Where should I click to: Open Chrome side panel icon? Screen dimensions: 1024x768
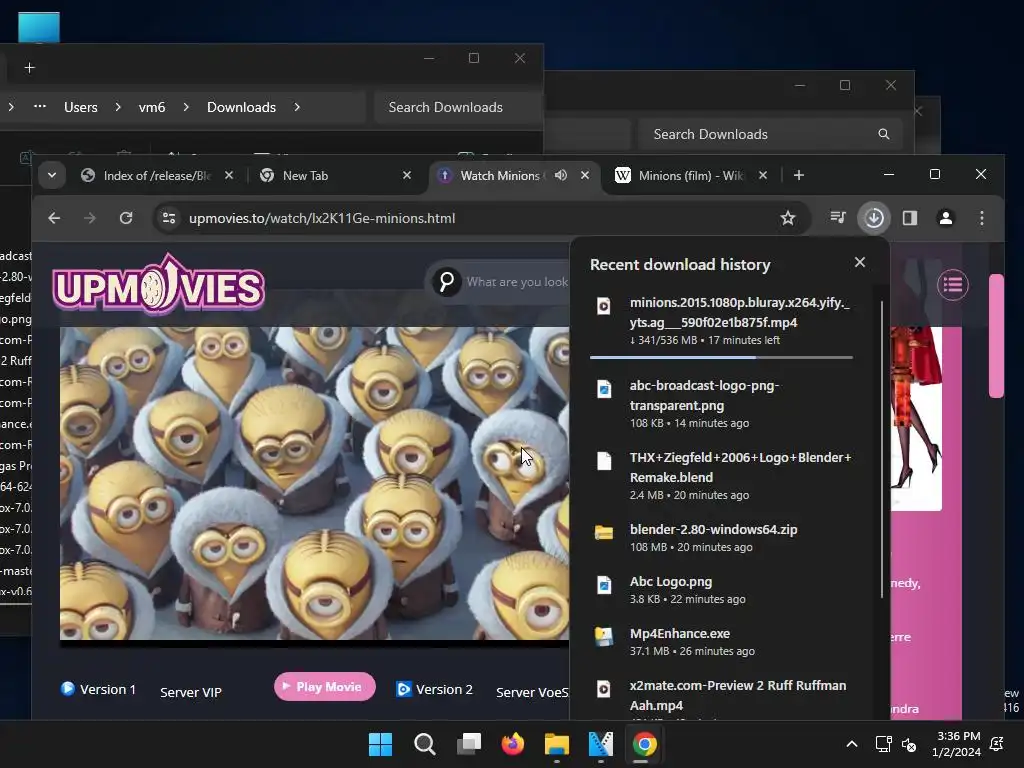coord(910,217)
